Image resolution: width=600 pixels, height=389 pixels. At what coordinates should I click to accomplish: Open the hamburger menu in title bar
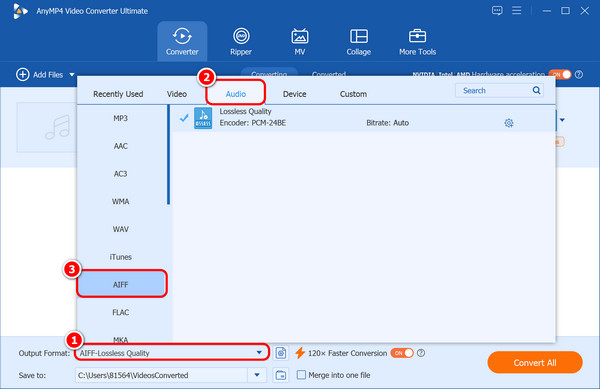click(x=517, y=10)
